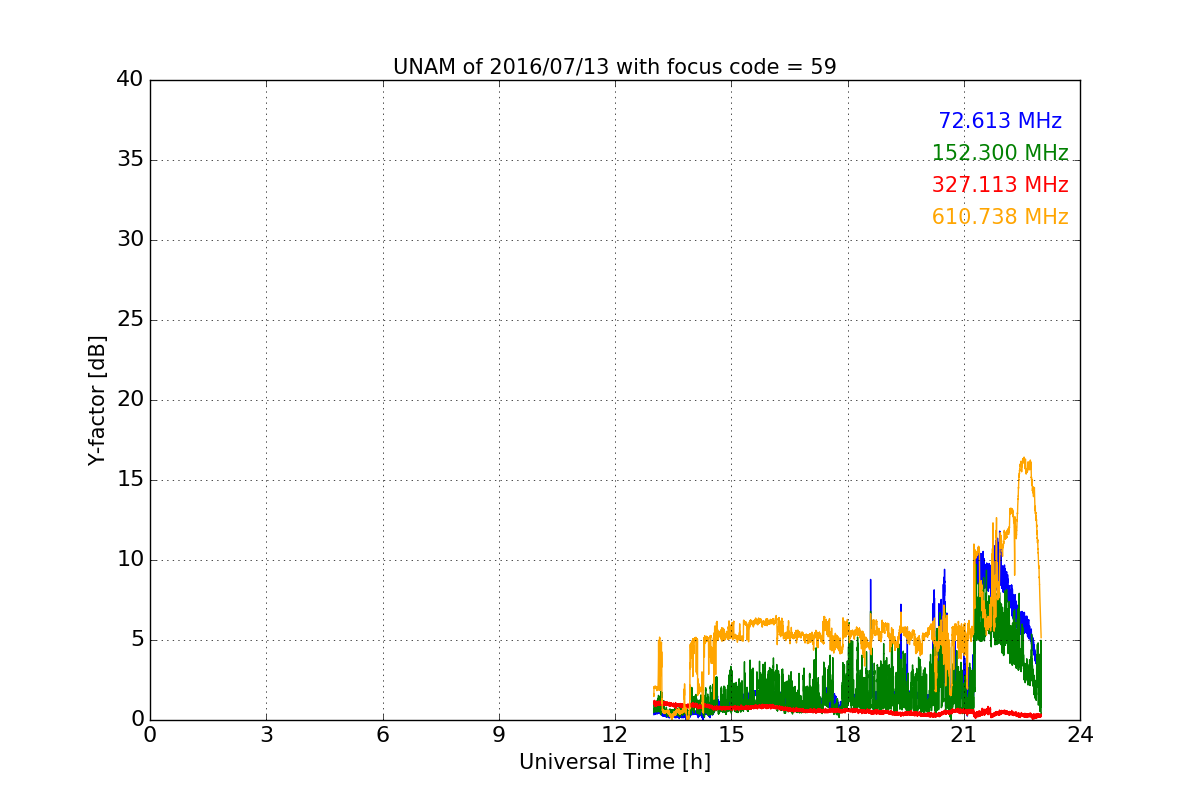Image resolution: width=1200 pixels, height=800 pixels.
Task: Click the 'Y-factor [dB]' axis label
Action: tap(96, 400)
